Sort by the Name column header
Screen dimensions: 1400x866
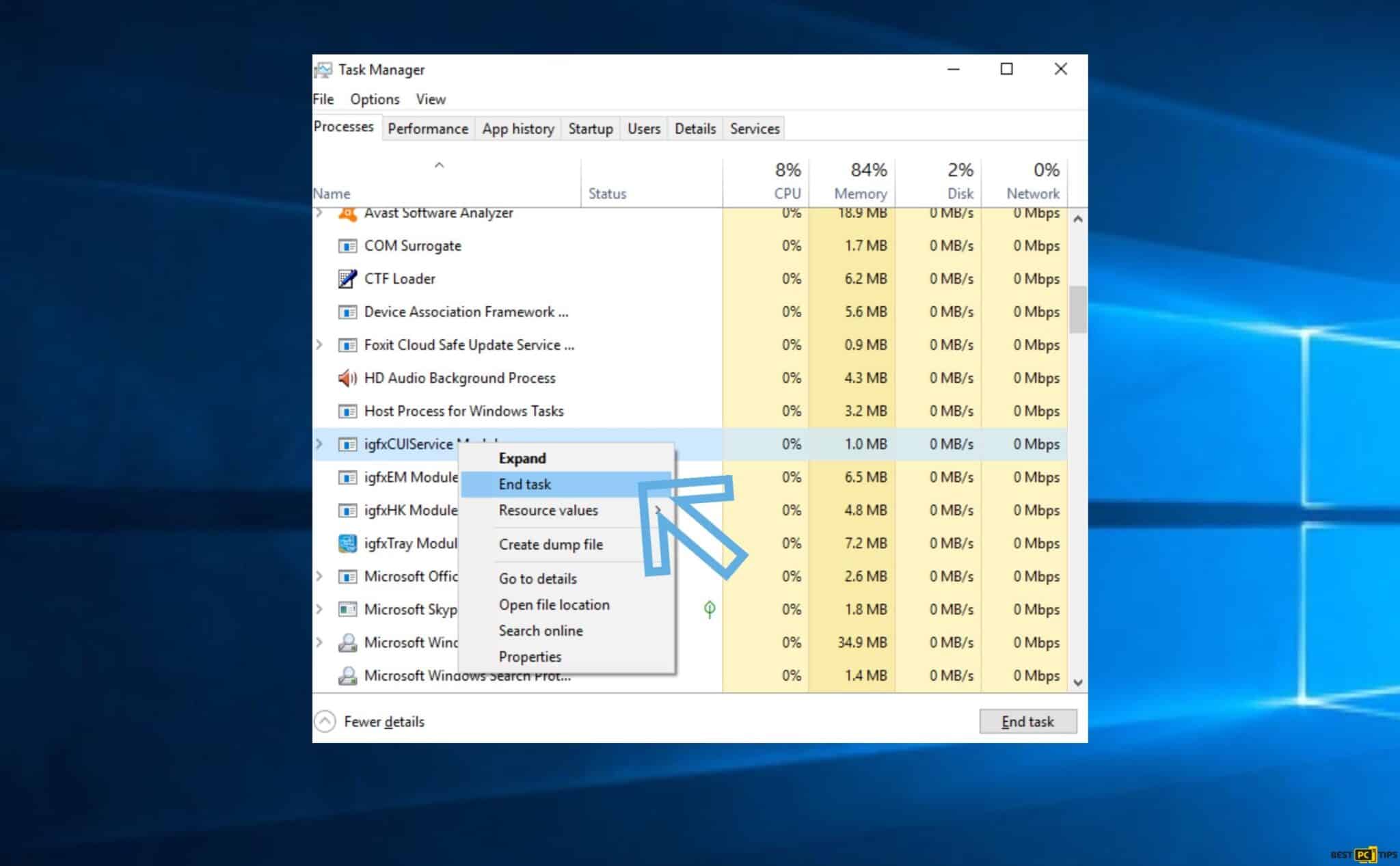[x=446, y=183]
